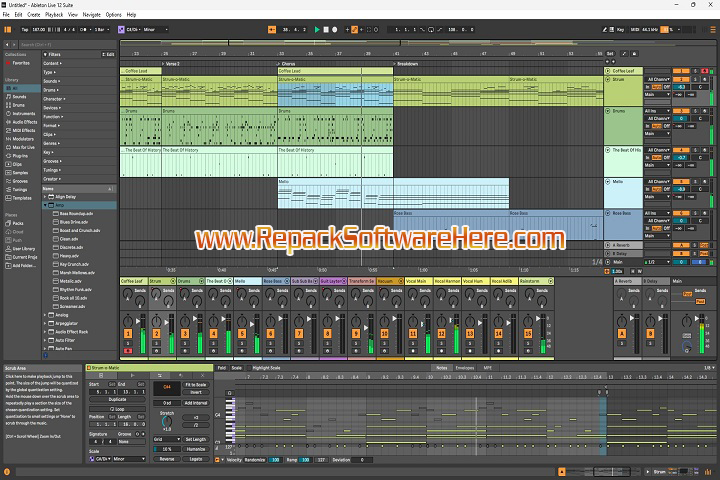Image resolution: width=720 pixels, height=480 pixels.
Task: Open the MIDI Effects category in the browser
Action: point(23,130)
